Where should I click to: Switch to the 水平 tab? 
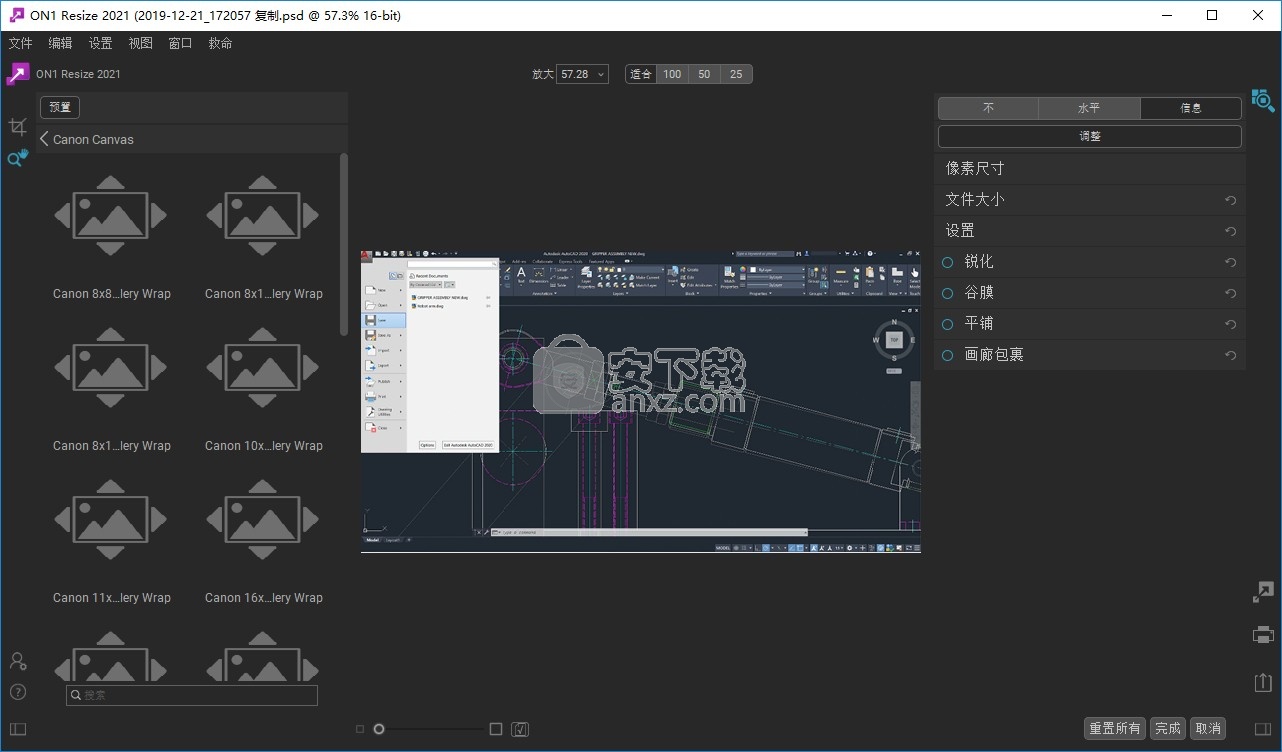(x=1089, y=107)
